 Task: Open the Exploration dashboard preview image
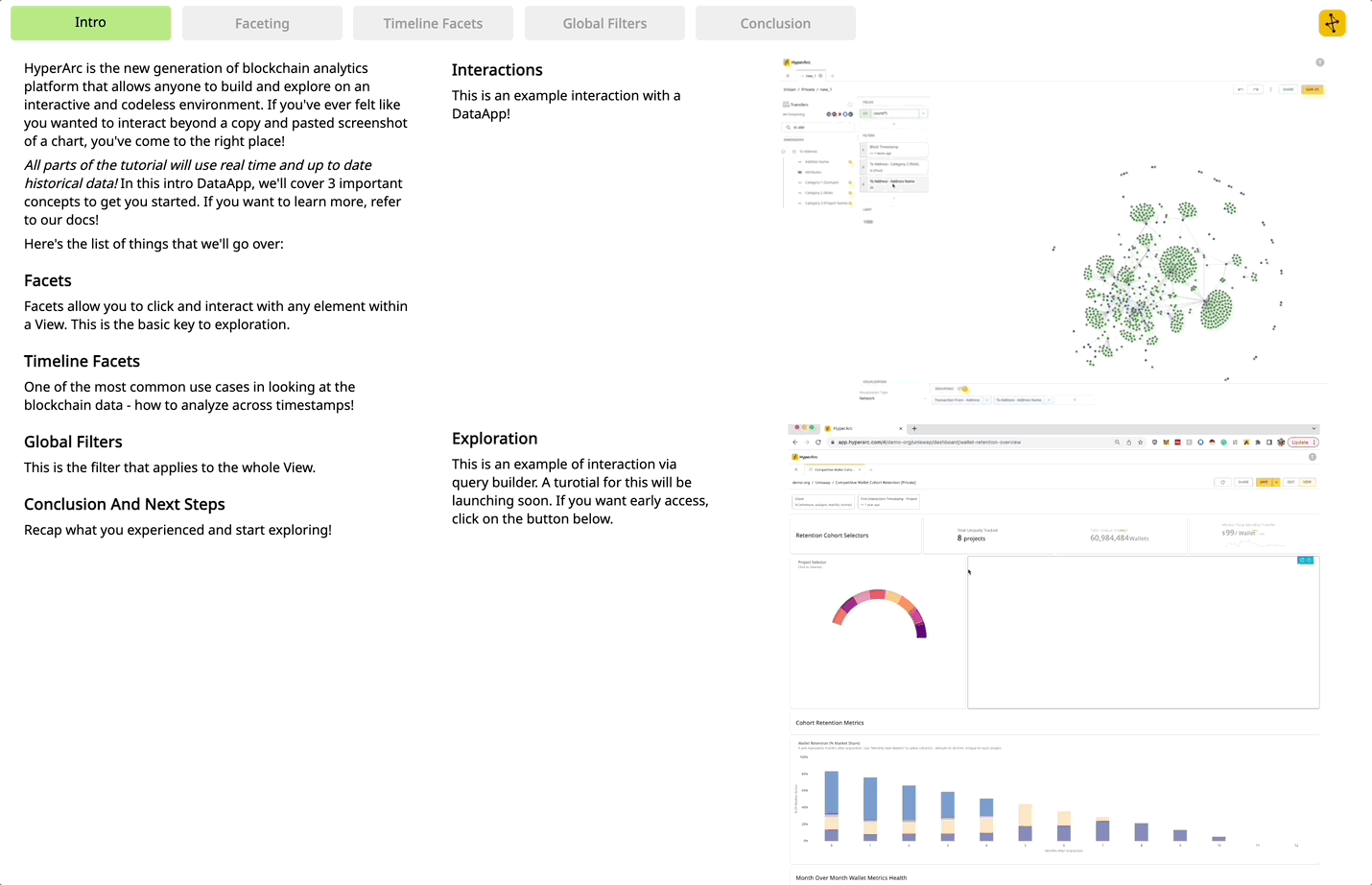(x=1055, y=653)
